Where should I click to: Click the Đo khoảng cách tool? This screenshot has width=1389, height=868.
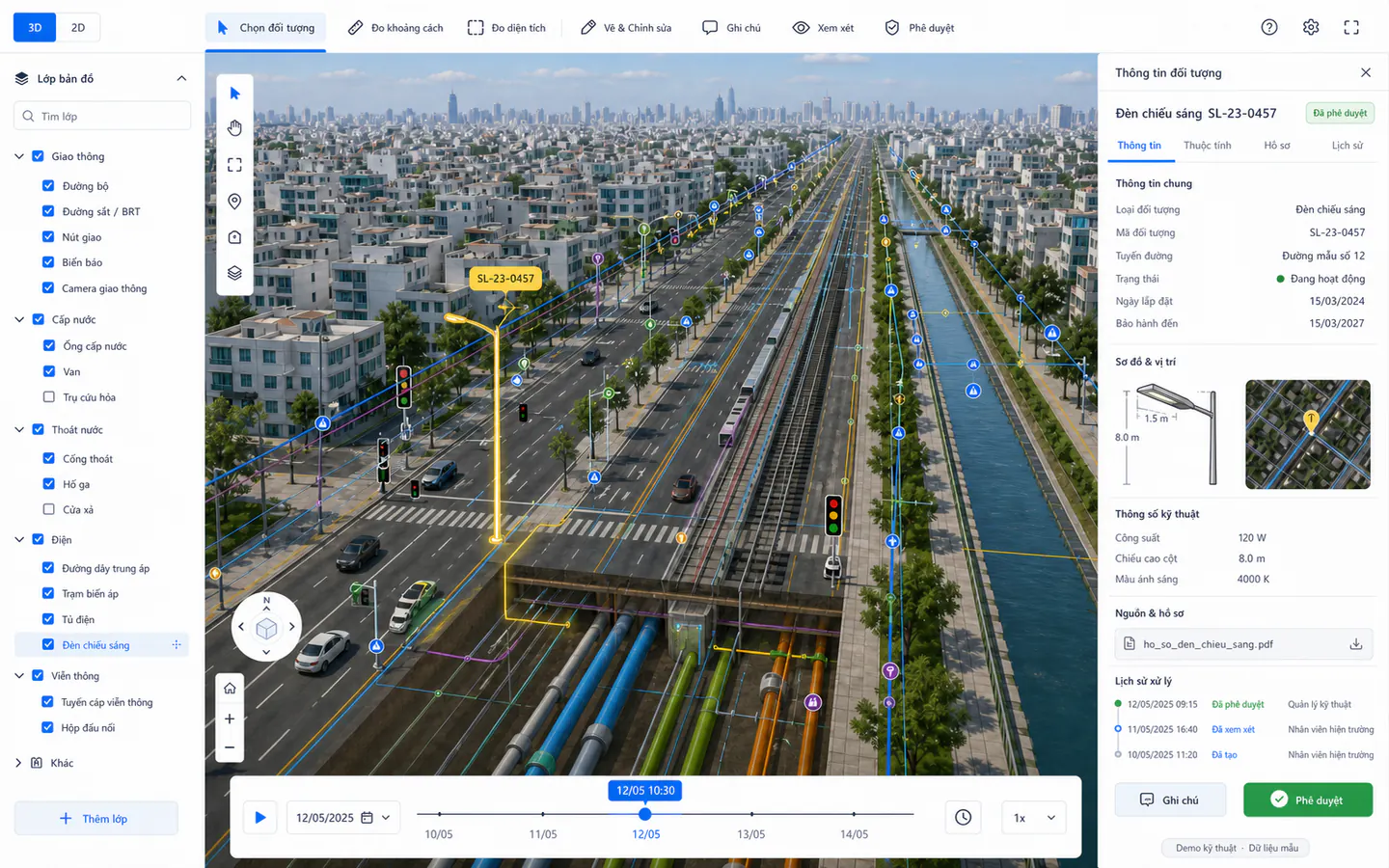click(x=395, y=28)
